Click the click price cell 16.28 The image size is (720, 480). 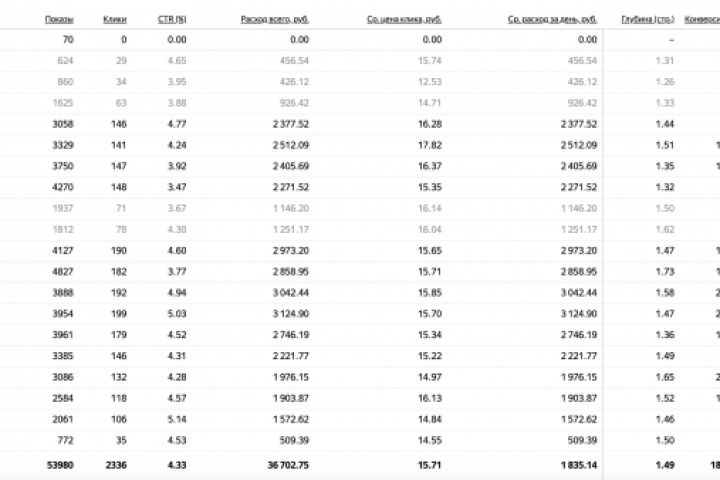click(430, 124)
